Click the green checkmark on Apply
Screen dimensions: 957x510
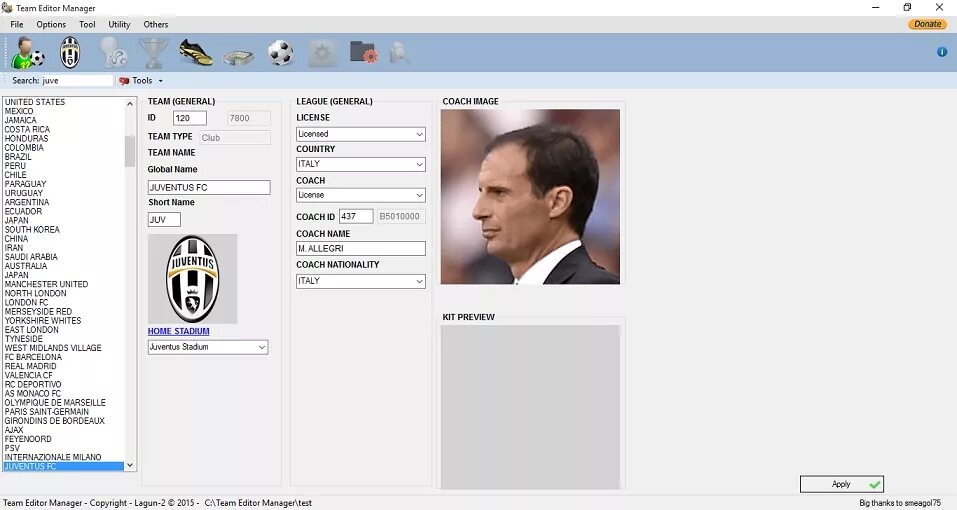click(x=875, y=484)
